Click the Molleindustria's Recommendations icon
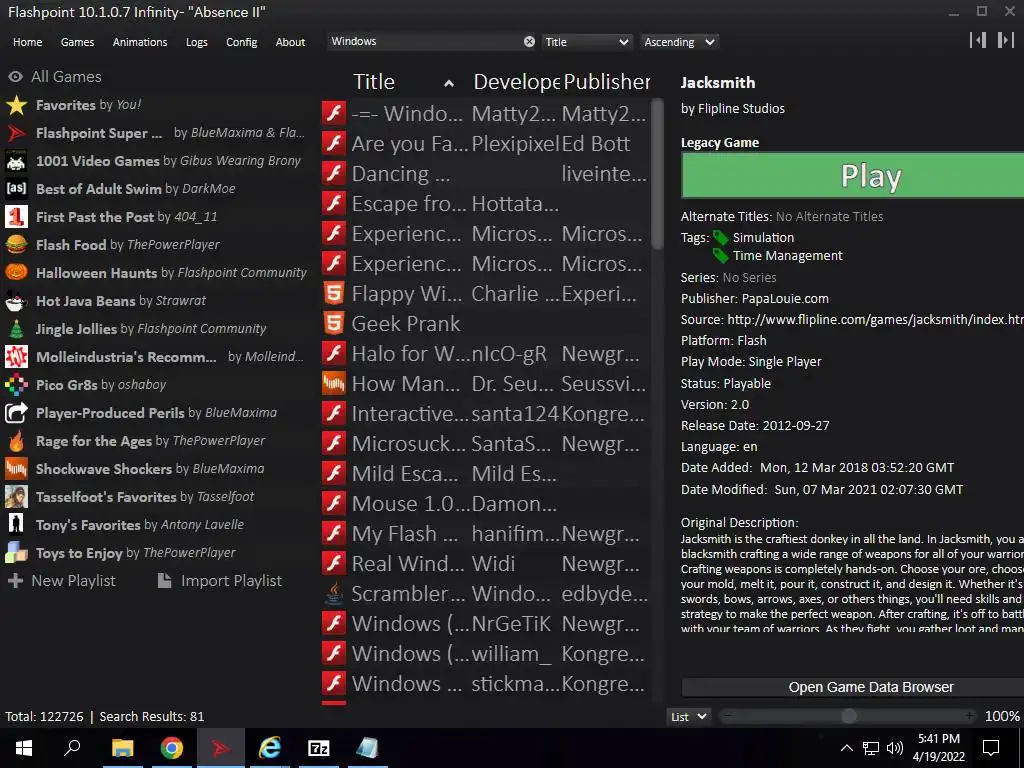Screen dimensions: 1024x768 16,357
